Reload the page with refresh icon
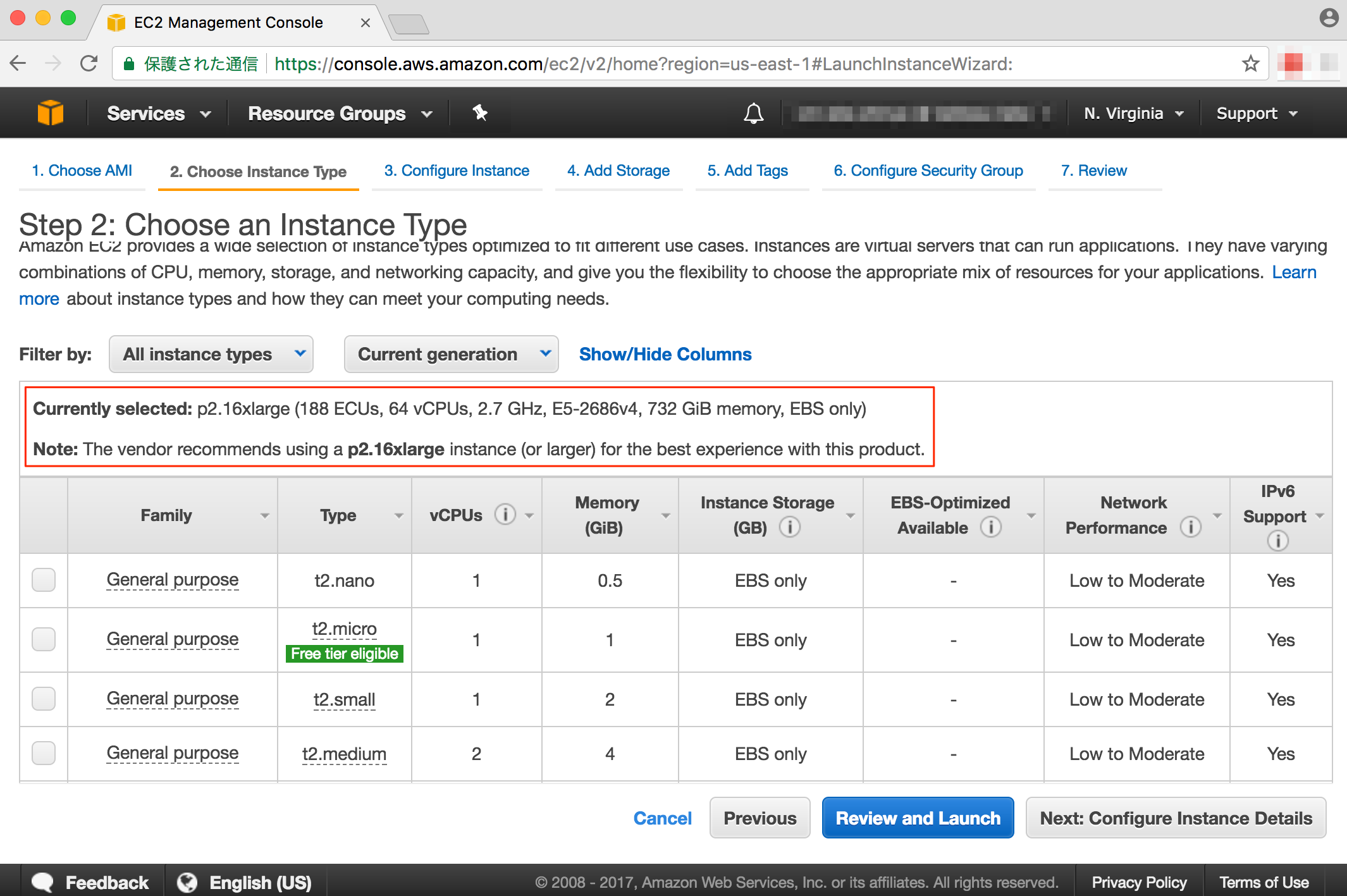This screenshot has height=896, width=1347. click(89, 63)
